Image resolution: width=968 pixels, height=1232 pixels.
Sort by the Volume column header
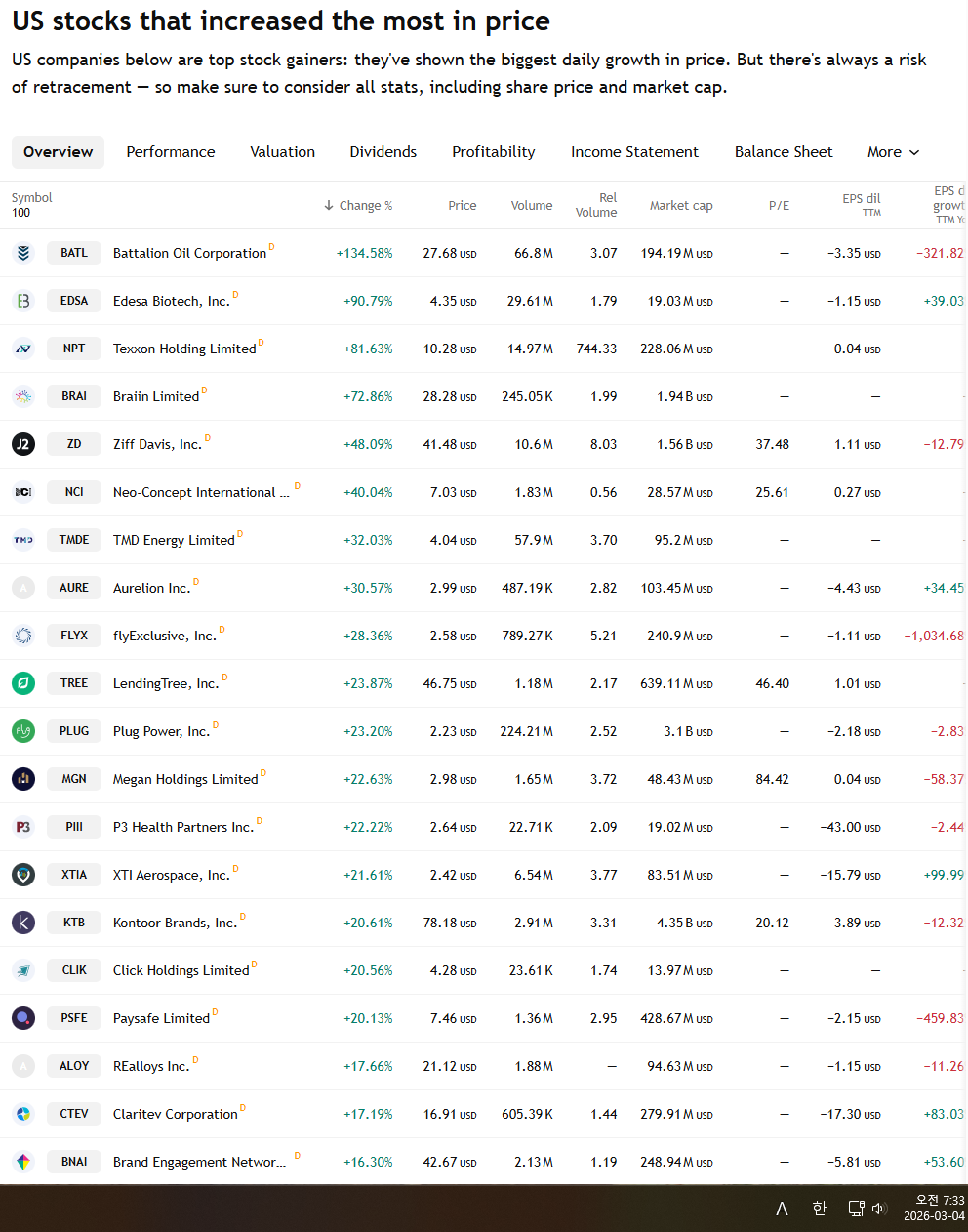[532, 206]
